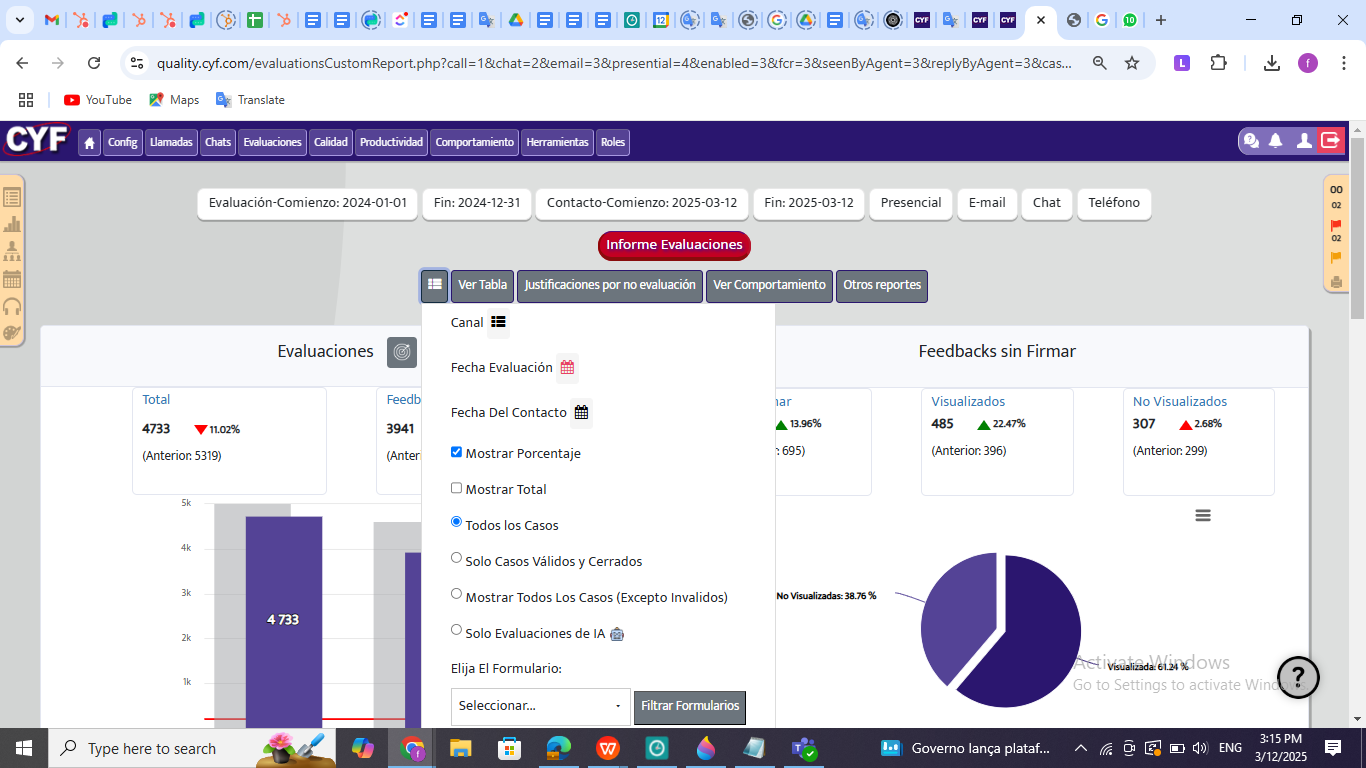1366x768 pixels.
Task: Click the orange flag in right panel
Action: (1336, 258)
